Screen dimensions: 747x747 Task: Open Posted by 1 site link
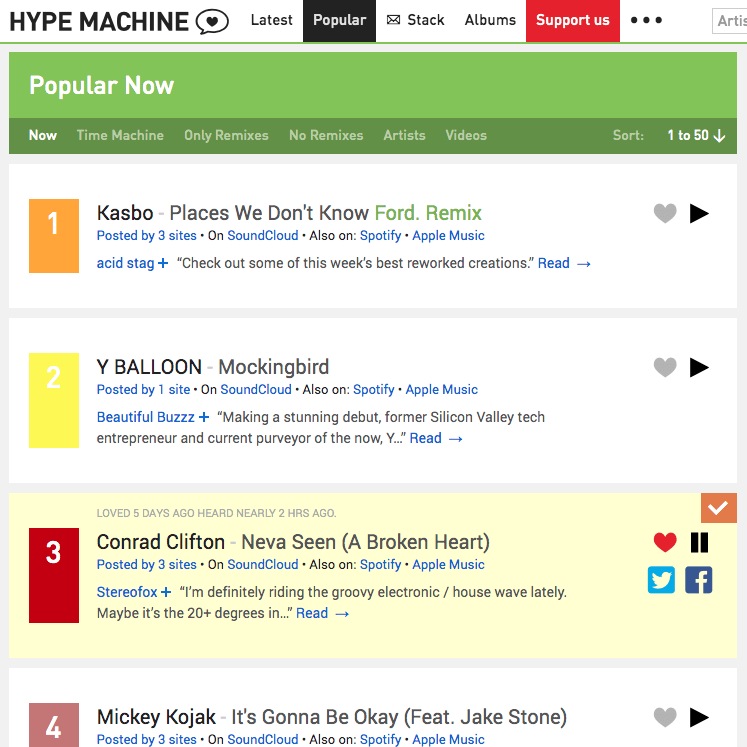coord(143,389)
